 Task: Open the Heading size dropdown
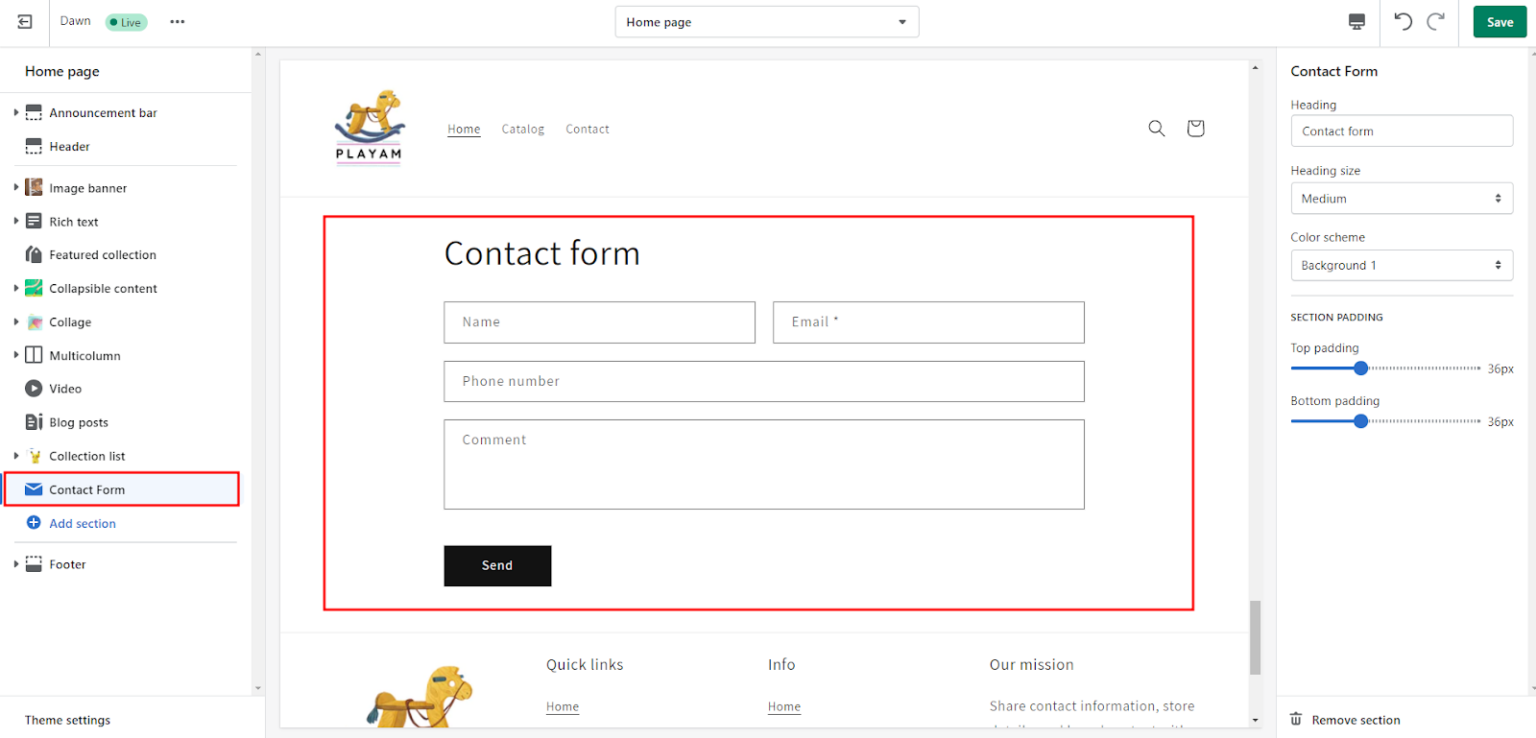pos(1401,198)
